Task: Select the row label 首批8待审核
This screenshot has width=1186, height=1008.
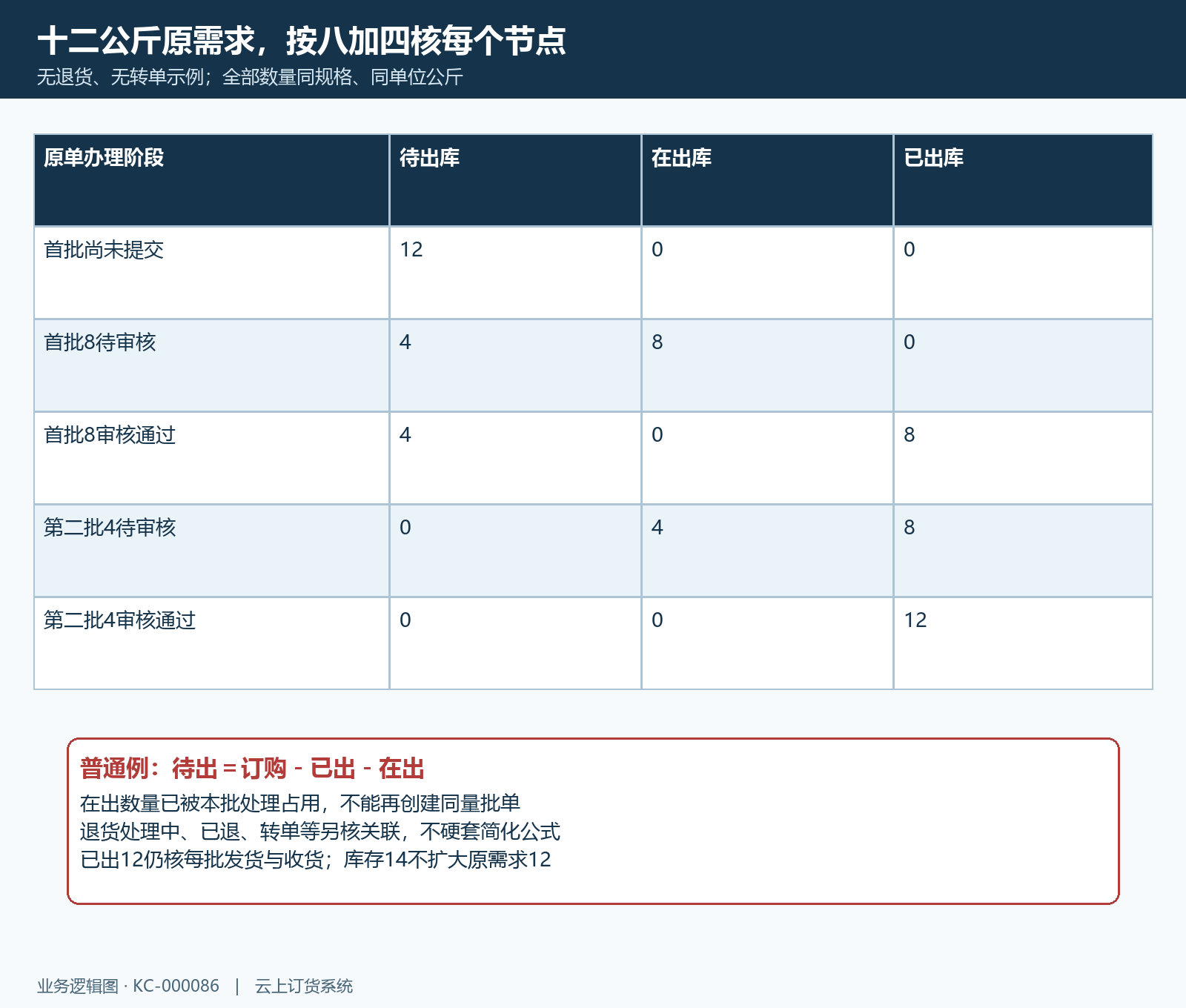Action: 100,342
